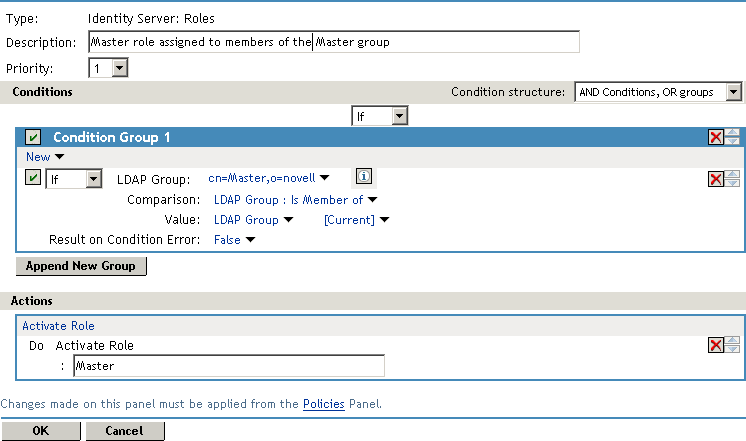The image size is (746, 441).
Task: Move Activate Role action up arrow
Action: 733,340
